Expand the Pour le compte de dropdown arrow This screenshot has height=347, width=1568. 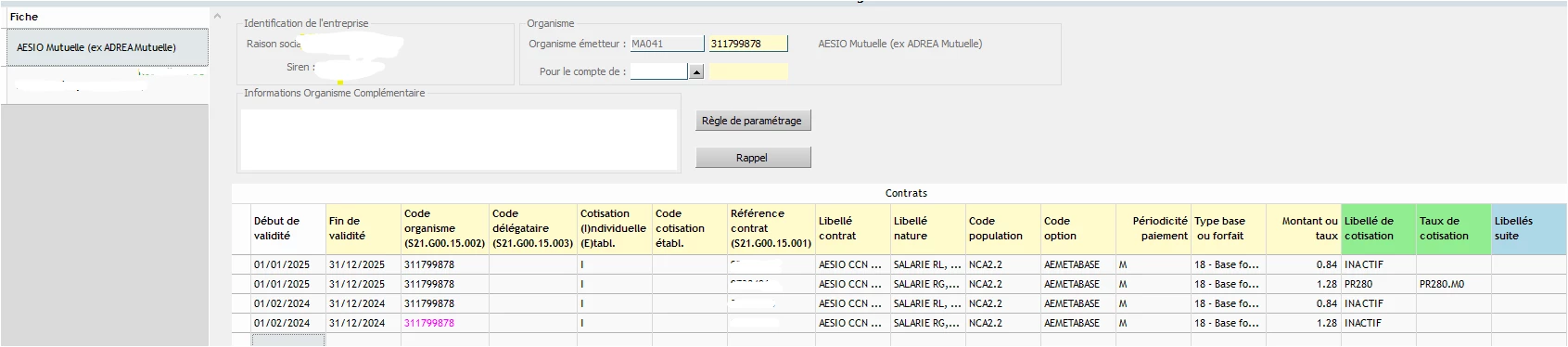[x=696, y=71]
